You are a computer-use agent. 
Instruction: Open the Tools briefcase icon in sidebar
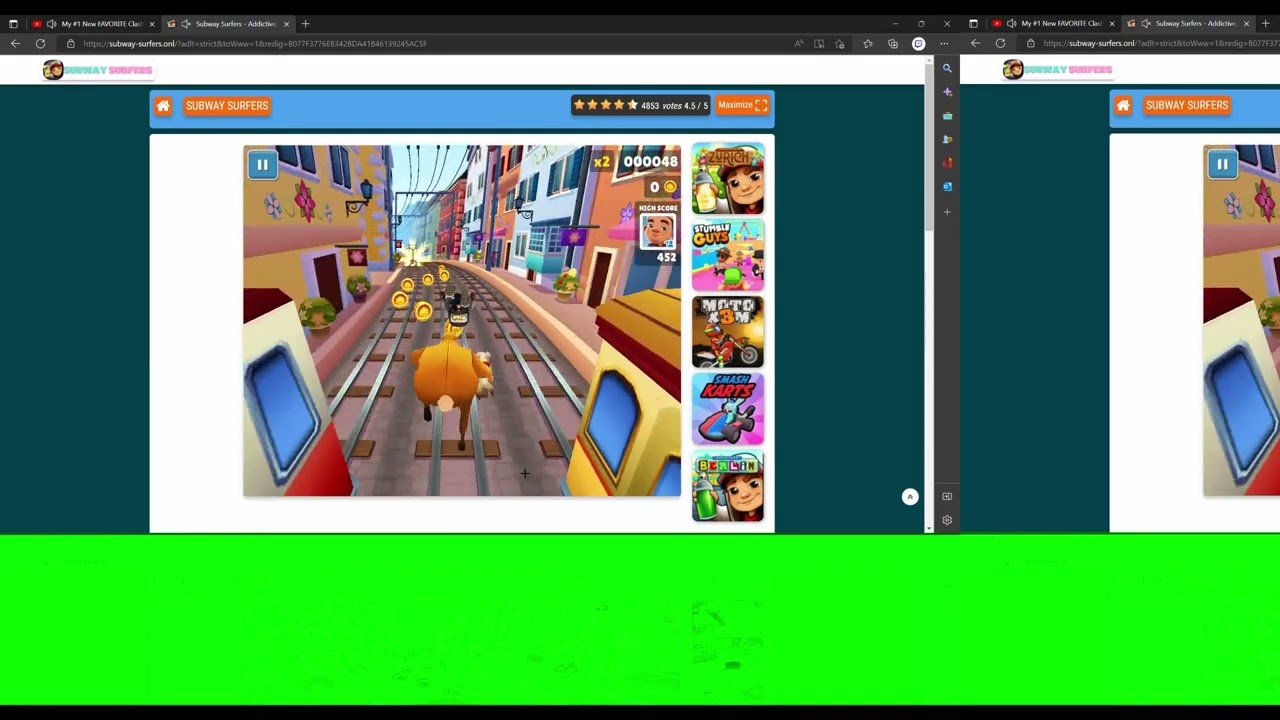pos(947,116)
